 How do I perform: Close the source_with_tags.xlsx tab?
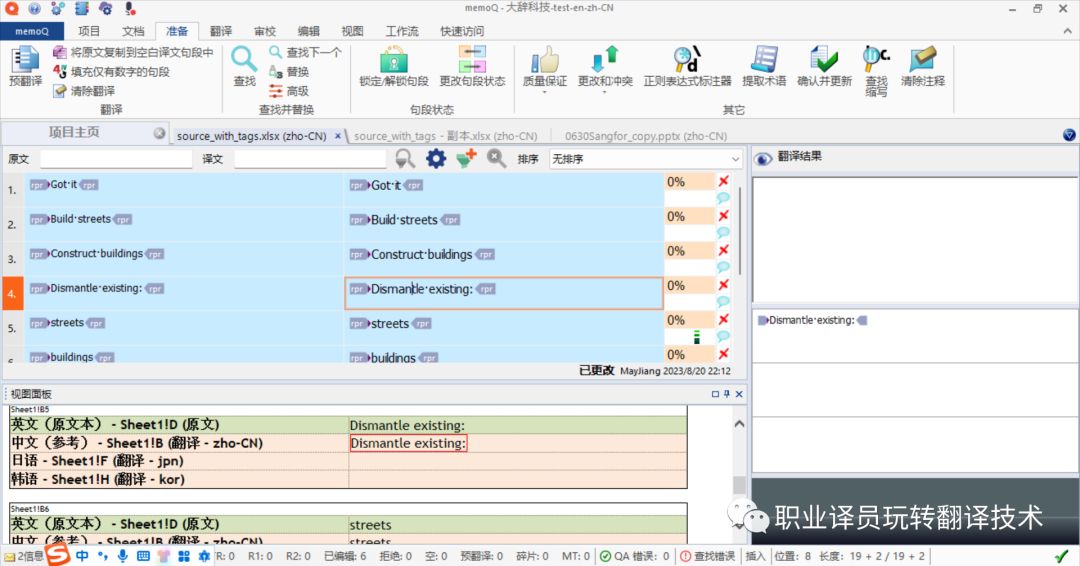point(338,136)
